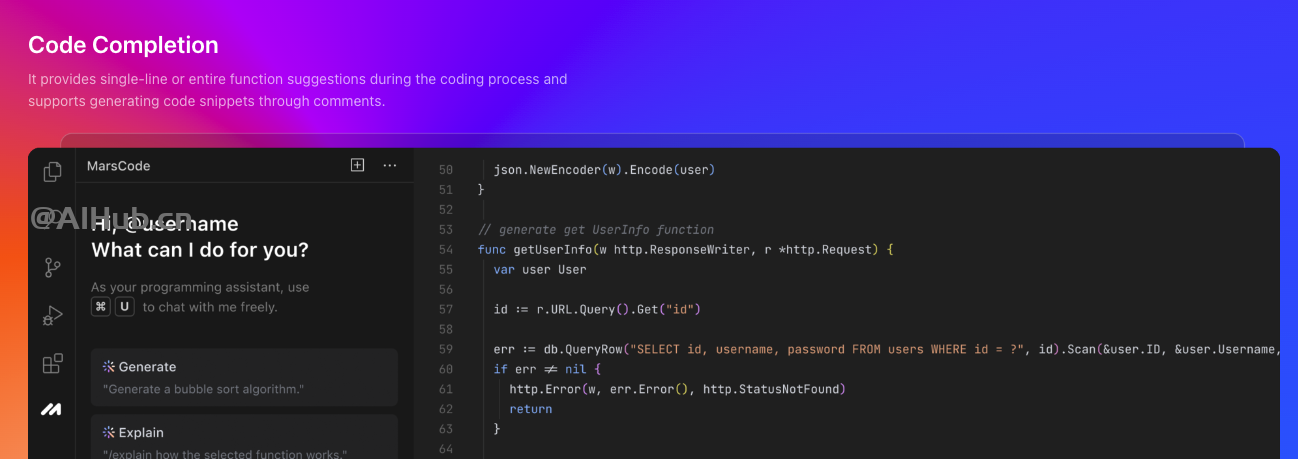Place cursor on the return statement

point(530,409)
